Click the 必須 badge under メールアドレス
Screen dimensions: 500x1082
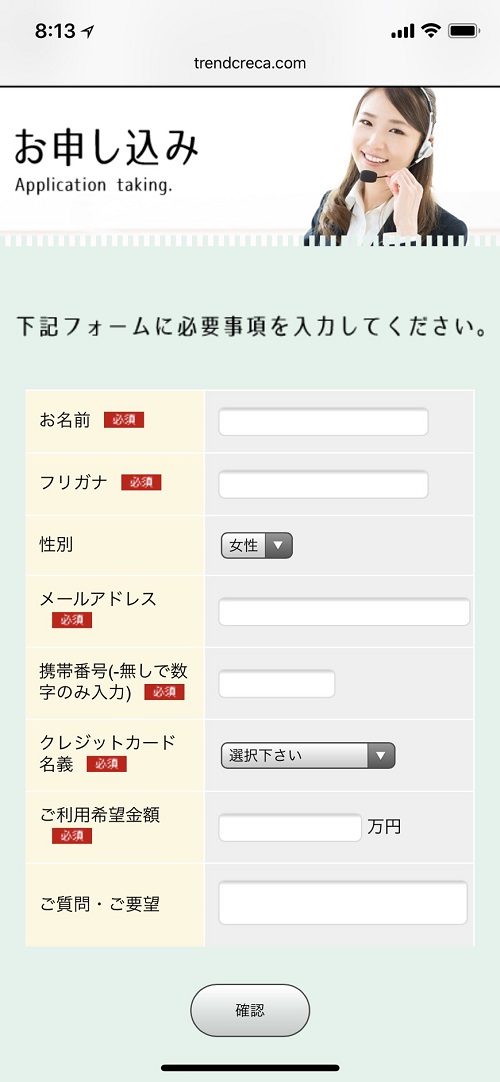point(72,620)
